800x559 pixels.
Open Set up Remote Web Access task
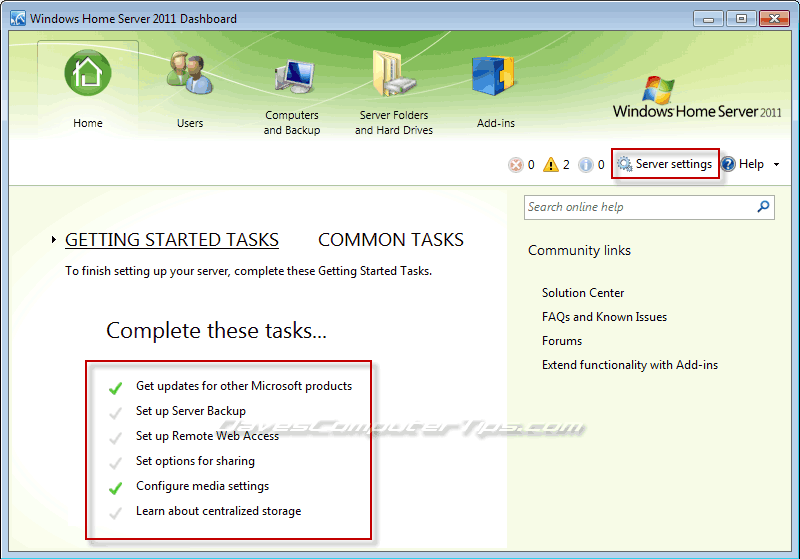pyautogui.click(x=207, y=436)
